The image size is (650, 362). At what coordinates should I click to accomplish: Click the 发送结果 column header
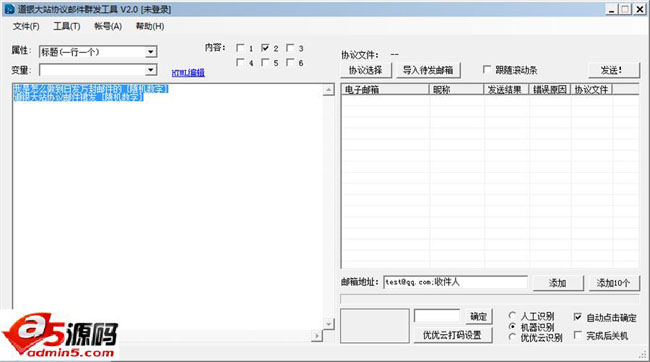coord(506,90)
